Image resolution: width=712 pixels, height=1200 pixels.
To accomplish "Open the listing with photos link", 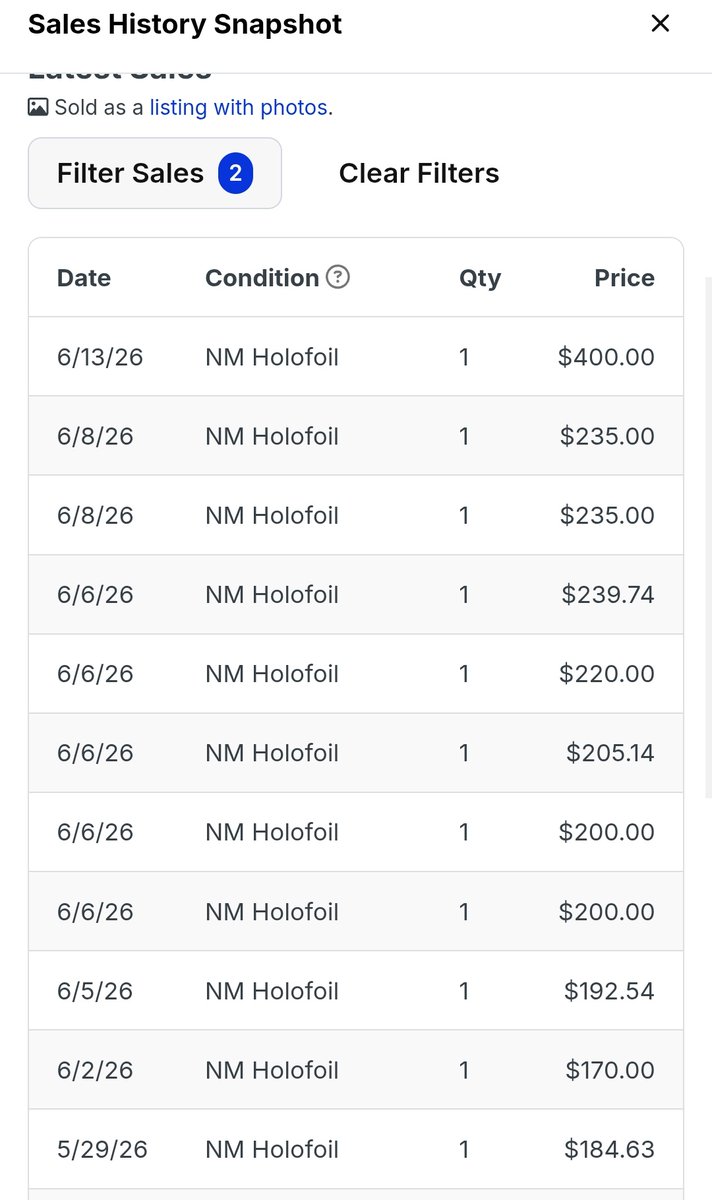I will pos(239,107).
